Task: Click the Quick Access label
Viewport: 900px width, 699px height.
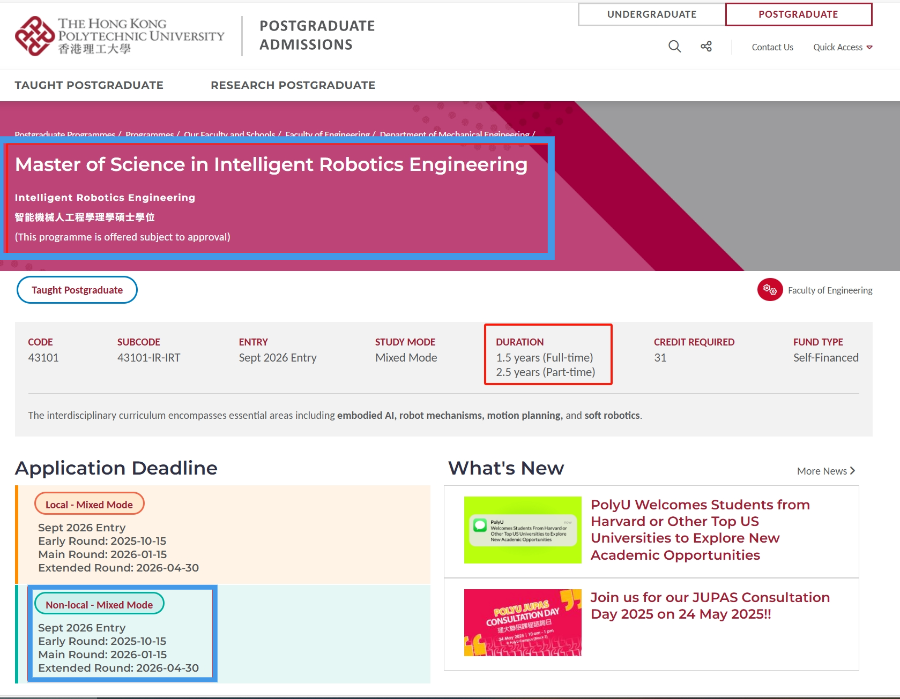Action: tap(837, 47)
